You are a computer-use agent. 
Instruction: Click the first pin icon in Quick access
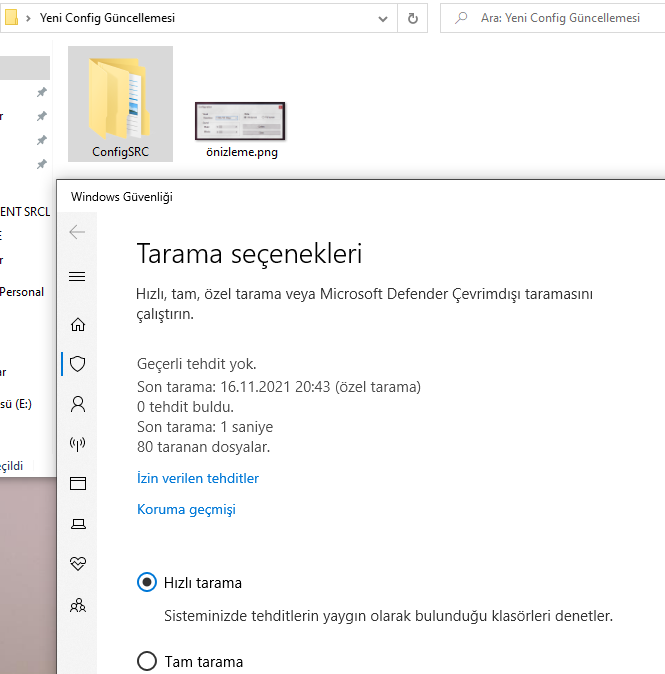[42, 92]
